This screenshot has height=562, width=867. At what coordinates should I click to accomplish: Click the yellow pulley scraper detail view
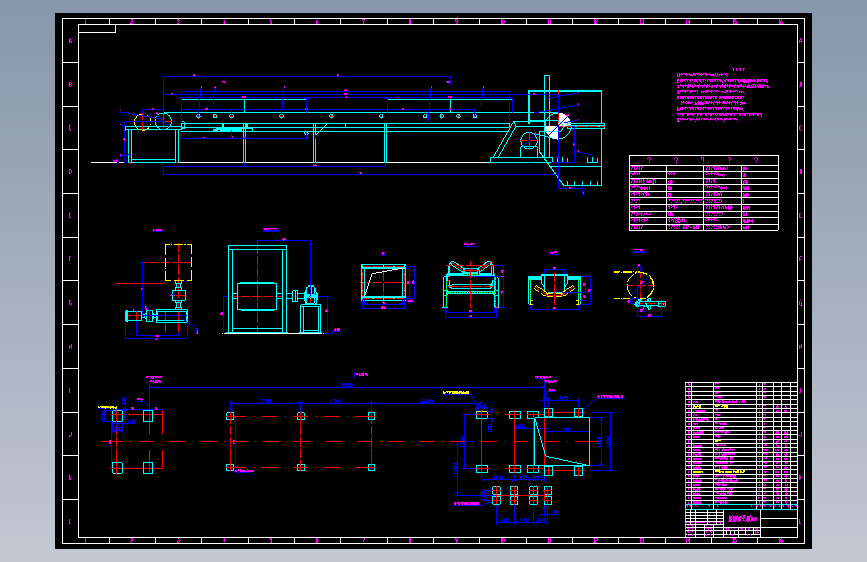[x=641, y=290]
